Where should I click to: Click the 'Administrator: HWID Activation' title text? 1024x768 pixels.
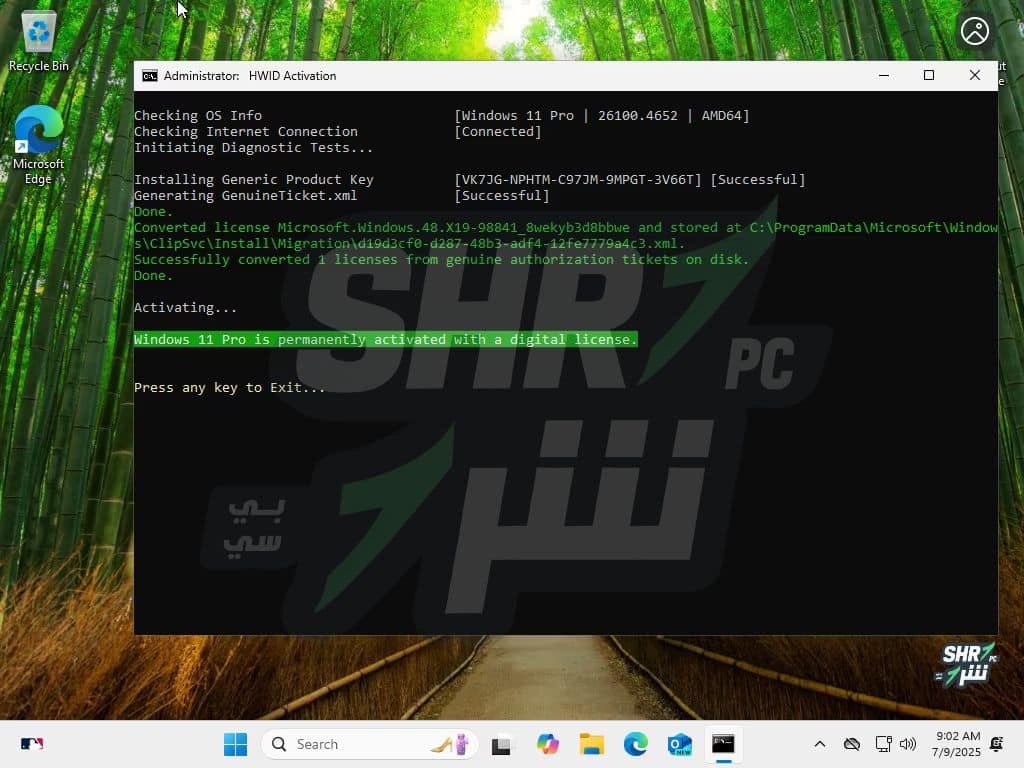(x=250, y=76)
